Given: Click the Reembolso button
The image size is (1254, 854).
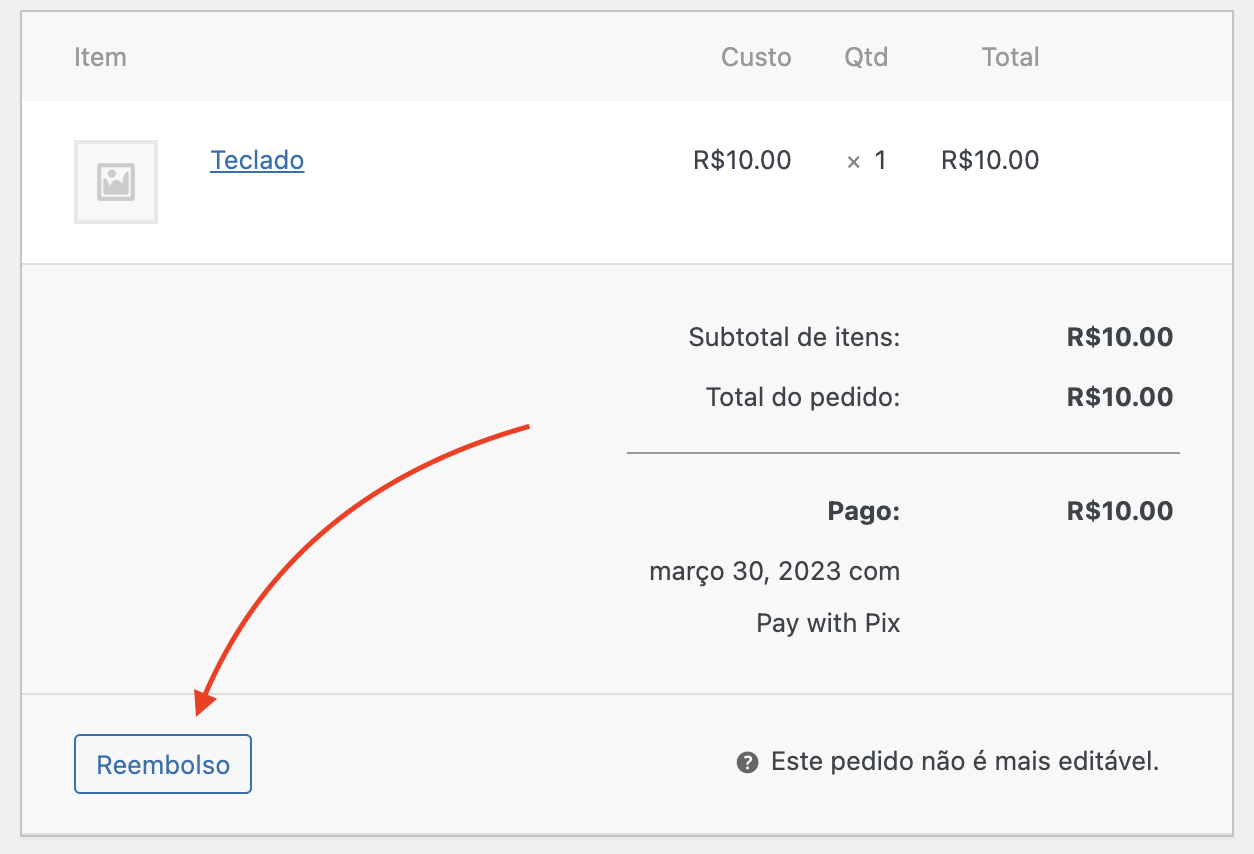Looking at the screenshot, I should (x=162, y=763).
